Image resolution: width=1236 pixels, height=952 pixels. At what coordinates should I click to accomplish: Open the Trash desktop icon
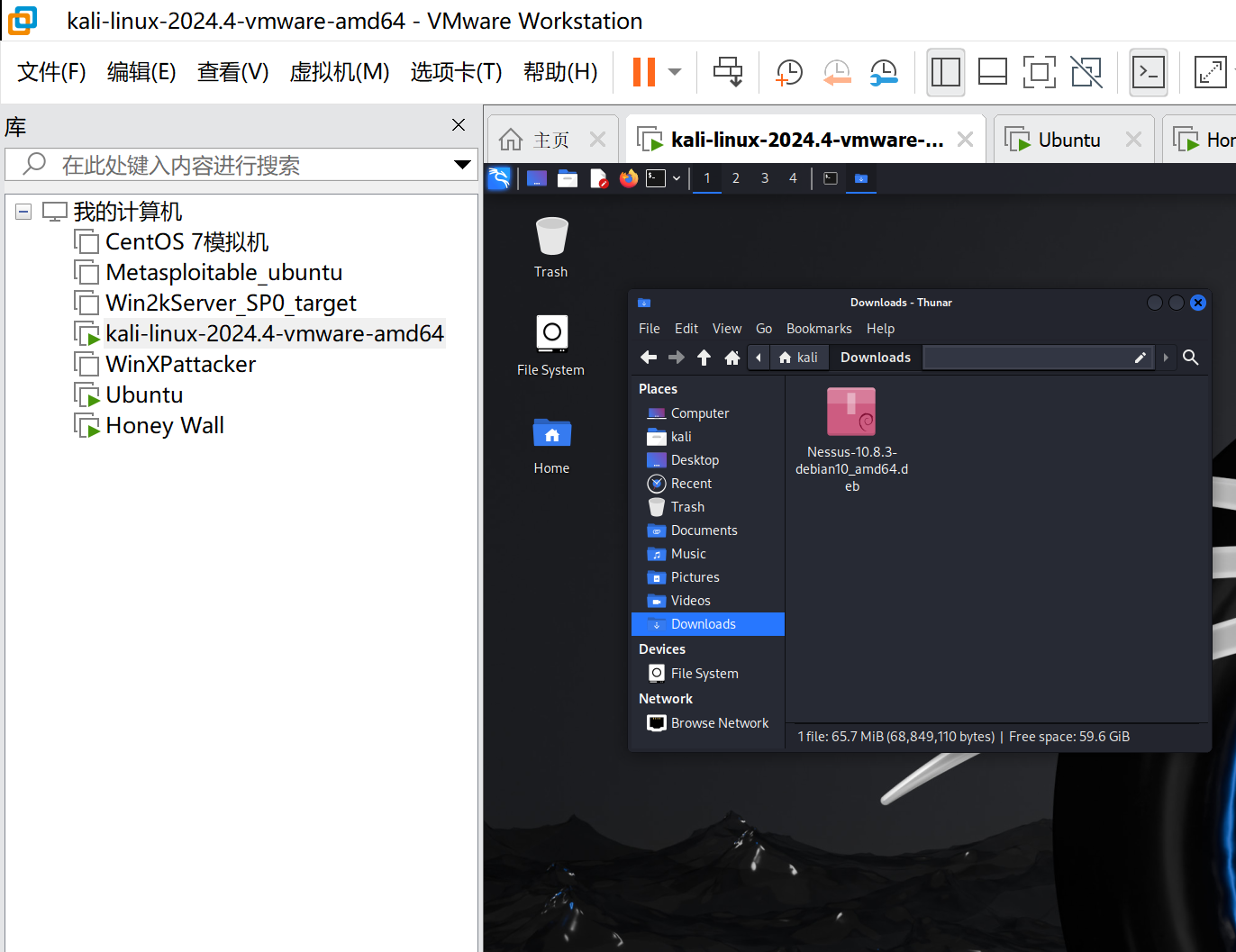coord(551,247)
